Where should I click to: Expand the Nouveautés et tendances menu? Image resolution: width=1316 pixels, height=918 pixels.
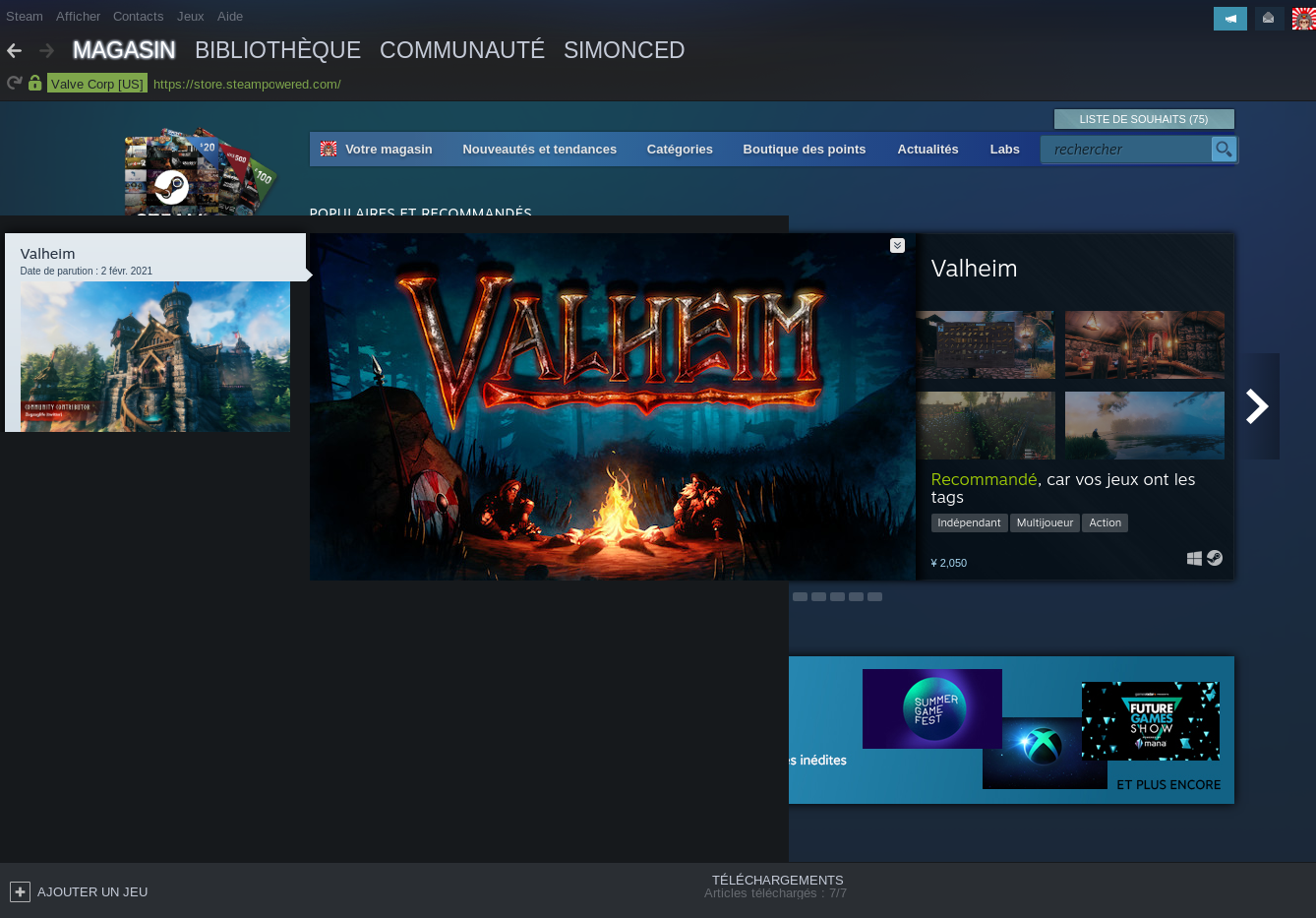point(540,149)
